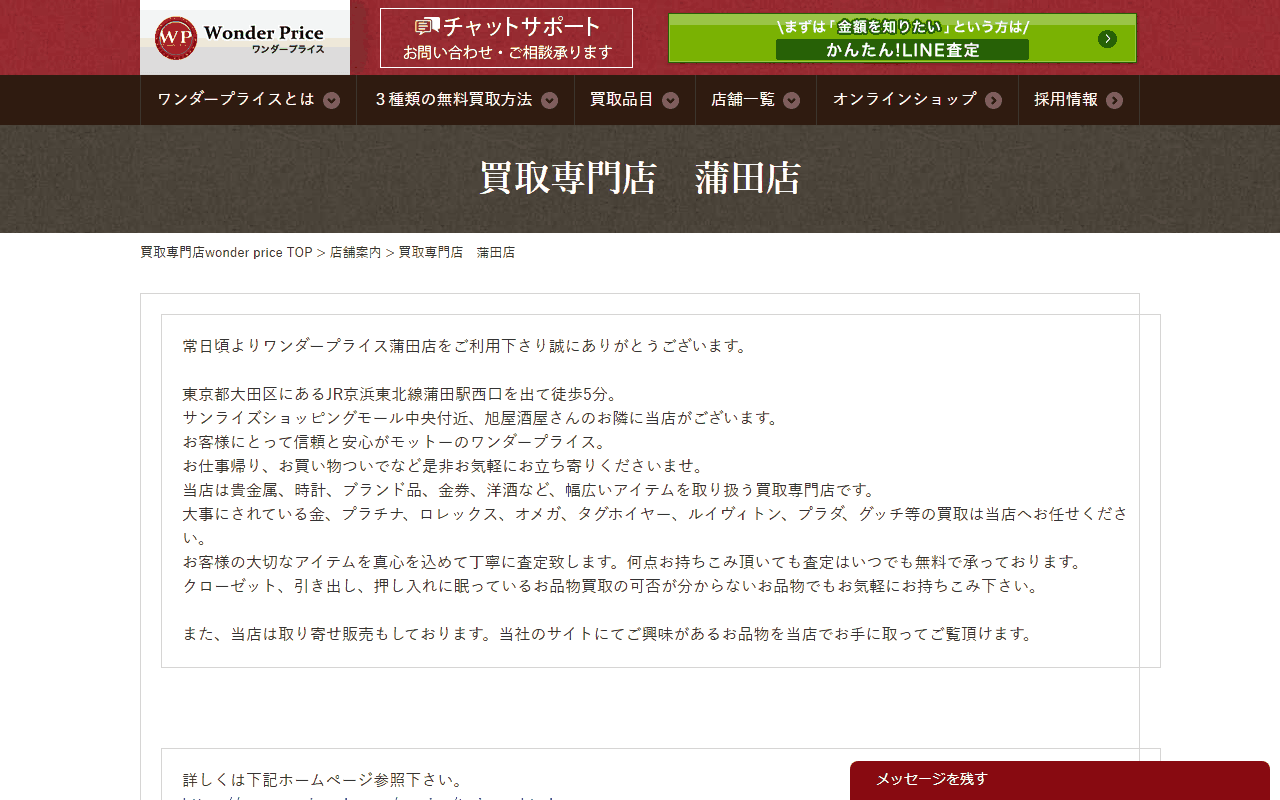
Task: Click the arrow icon on the LINE査定 banner
Action: tap(1107, 39)
